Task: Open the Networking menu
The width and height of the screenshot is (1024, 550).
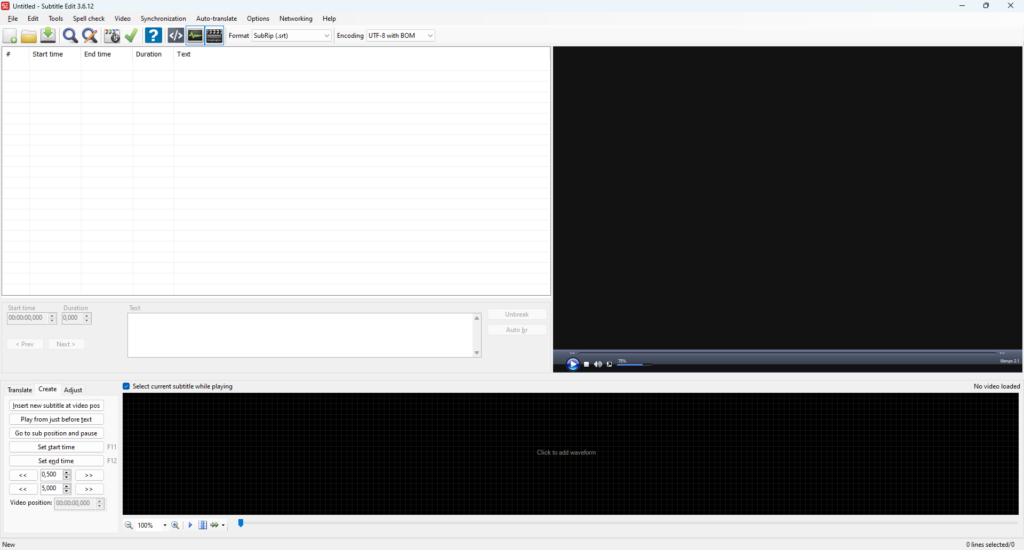Action: [x=295, y=19]
